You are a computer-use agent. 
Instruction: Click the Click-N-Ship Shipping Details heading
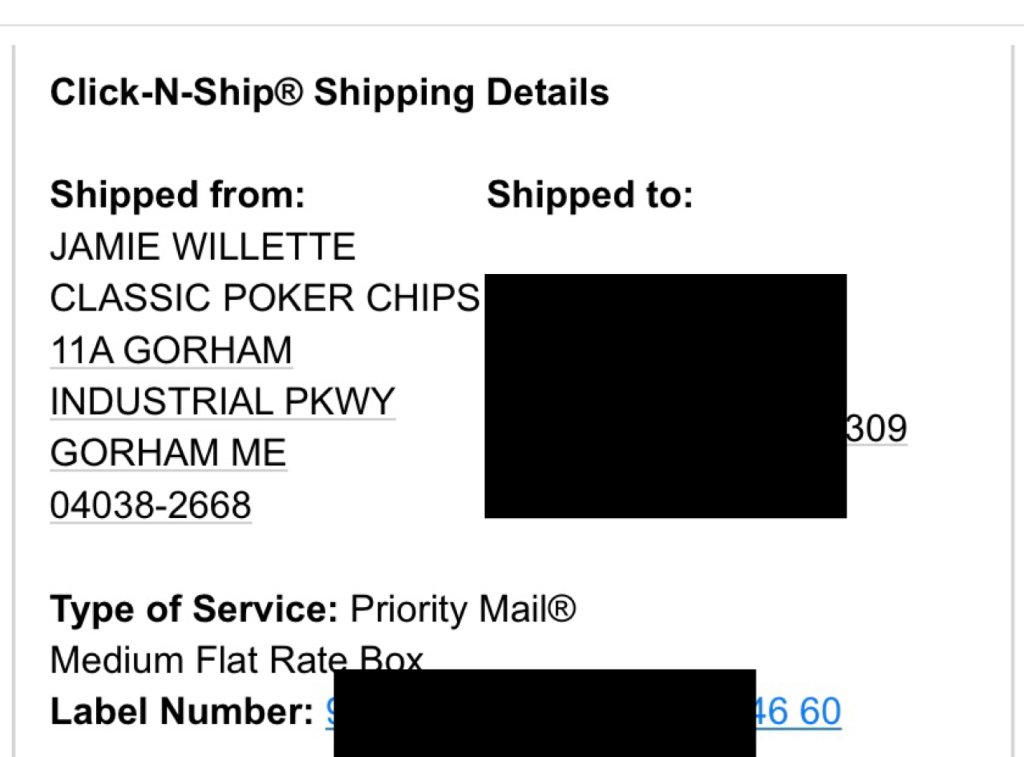click(329, 93)
